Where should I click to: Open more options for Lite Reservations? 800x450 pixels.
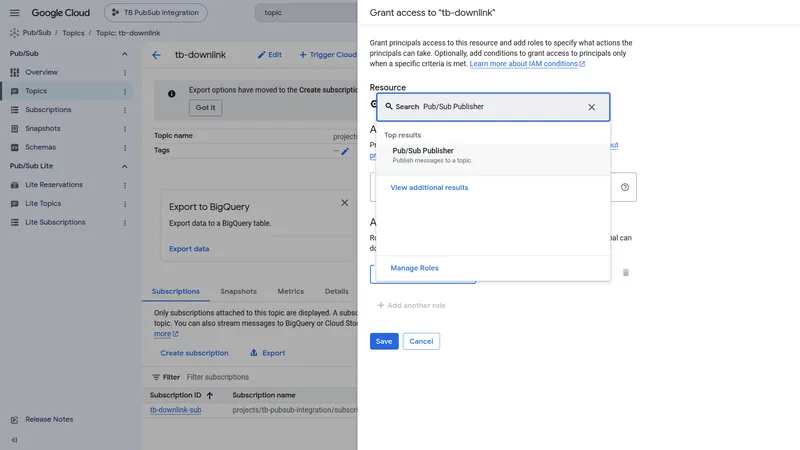[x=125, y=185]
